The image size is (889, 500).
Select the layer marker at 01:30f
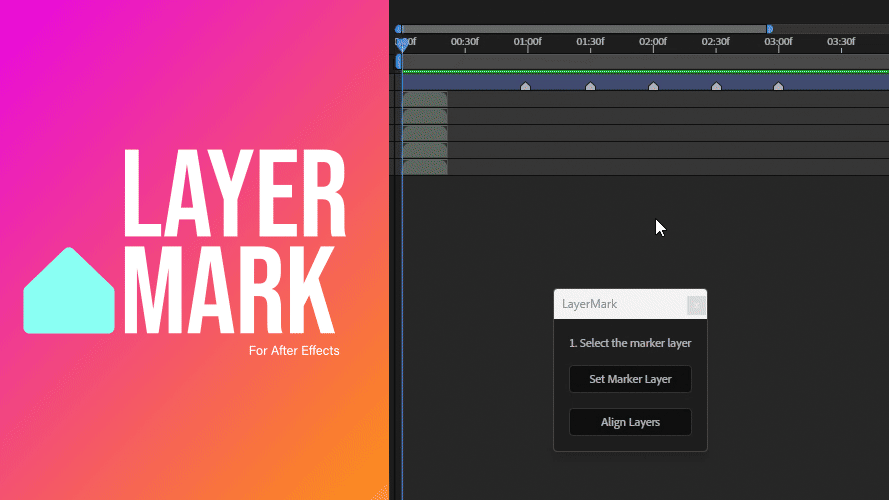tap(590, 86)
